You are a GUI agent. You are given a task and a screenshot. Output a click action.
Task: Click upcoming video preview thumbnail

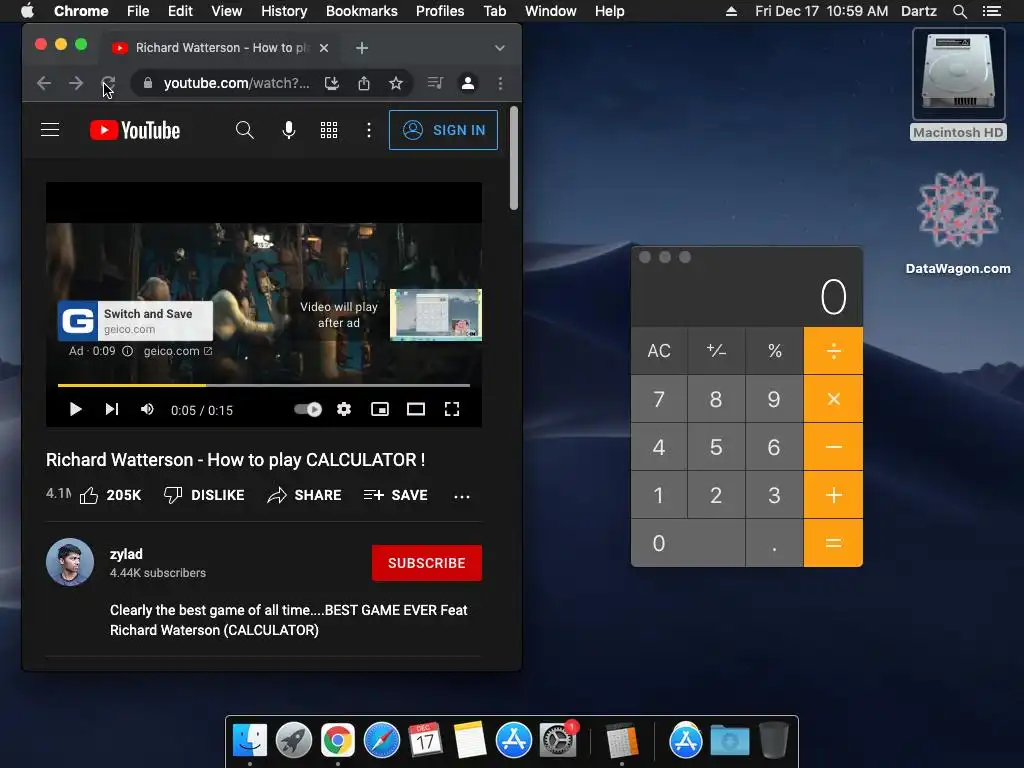point(436,315)
